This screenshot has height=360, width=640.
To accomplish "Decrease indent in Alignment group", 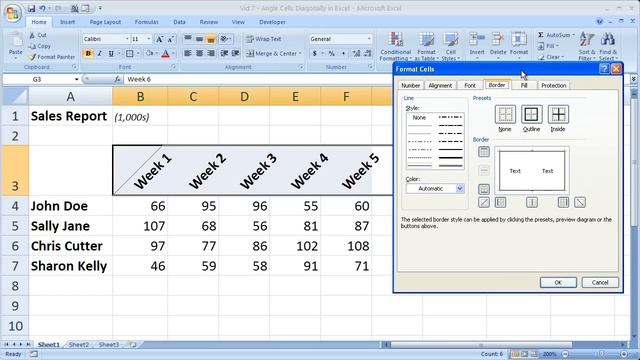I will [x=224, y=53].
